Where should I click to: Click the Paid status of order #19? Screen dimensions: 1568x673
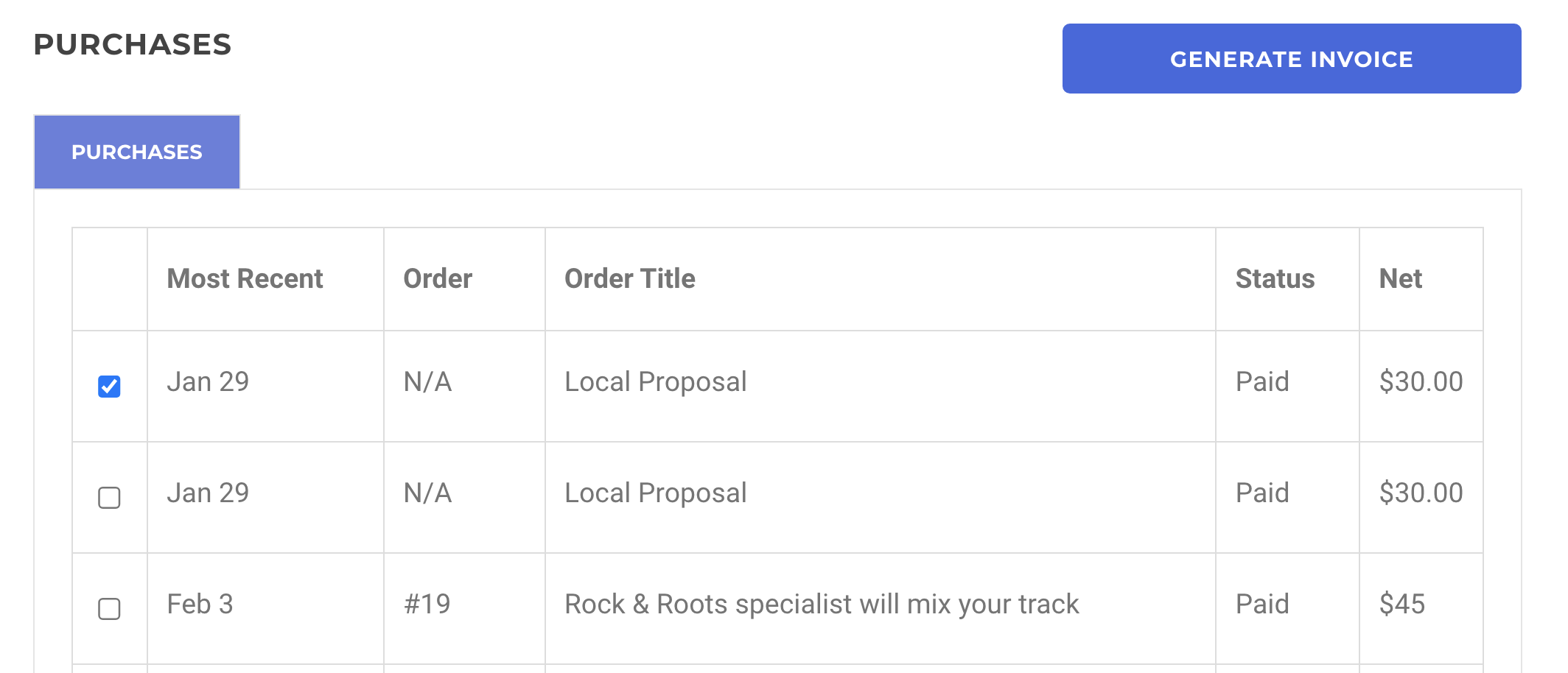coord(1262,604)
